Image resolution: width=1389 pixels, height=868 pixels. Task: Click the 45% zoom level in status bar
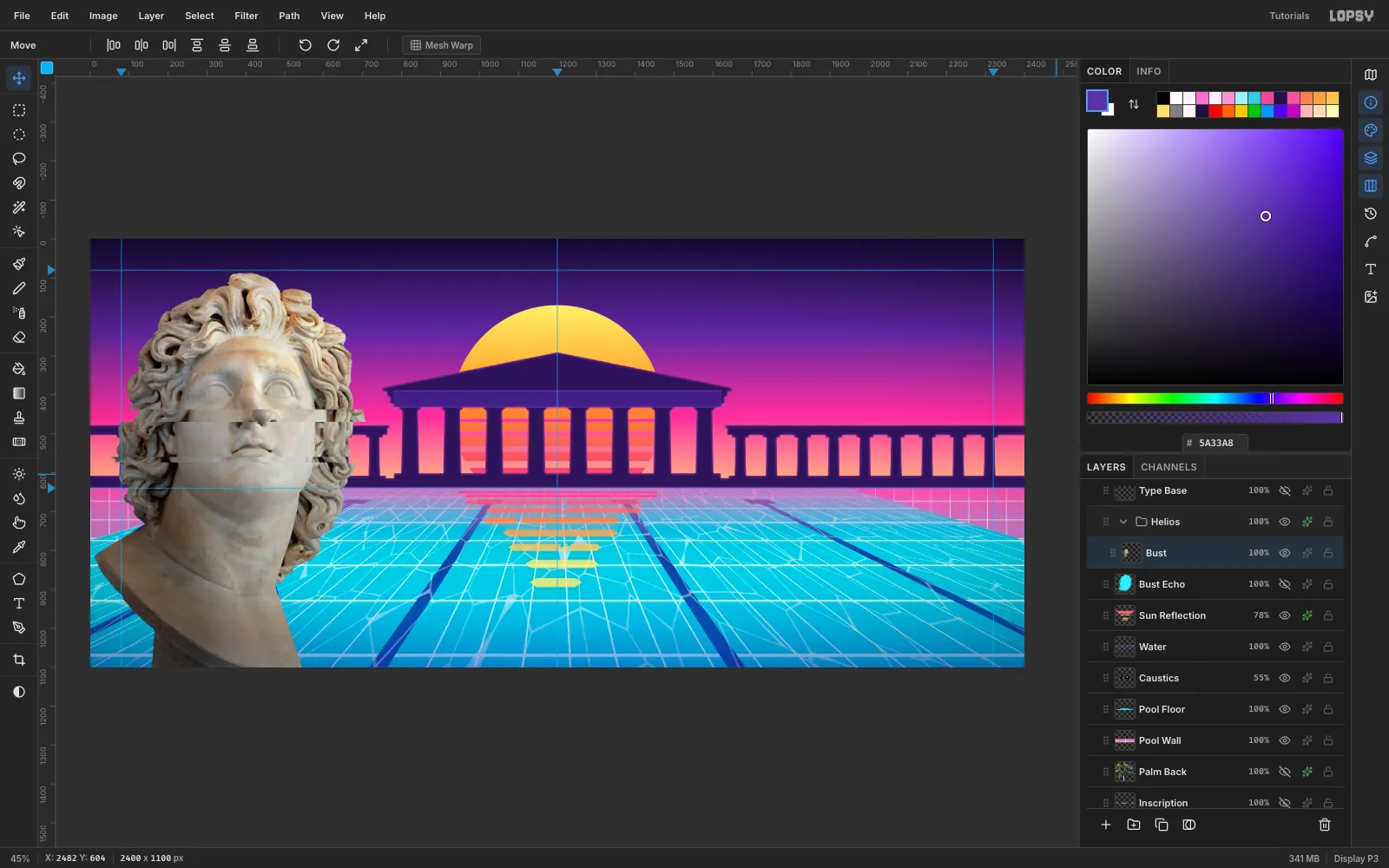[x=20, y=858]
